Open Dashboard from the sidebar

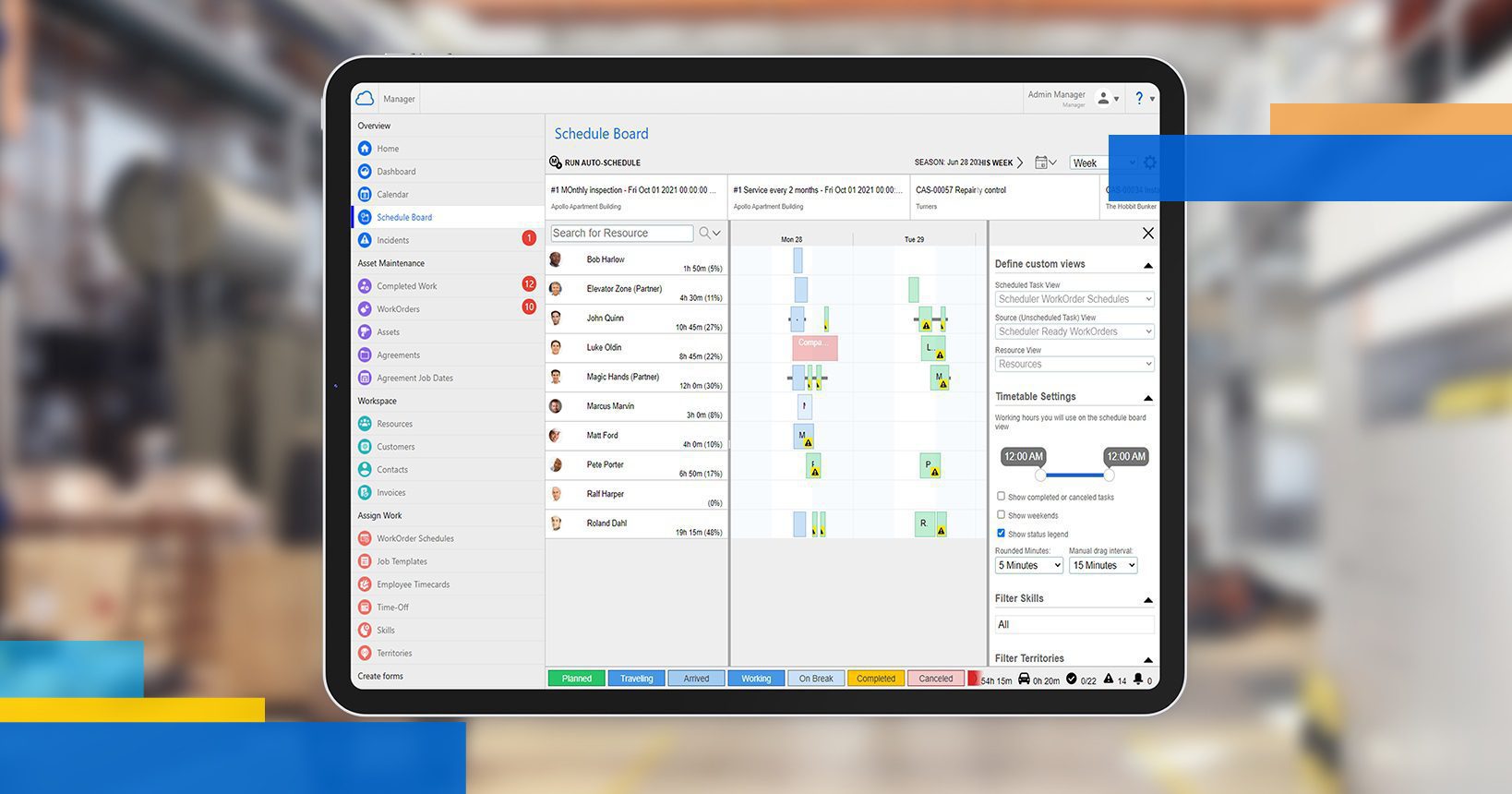pos(396,172)
